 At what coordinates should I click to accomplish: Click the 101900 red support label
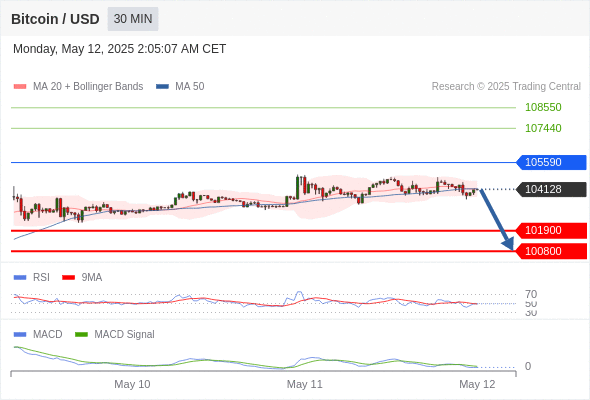click(551, 230)
